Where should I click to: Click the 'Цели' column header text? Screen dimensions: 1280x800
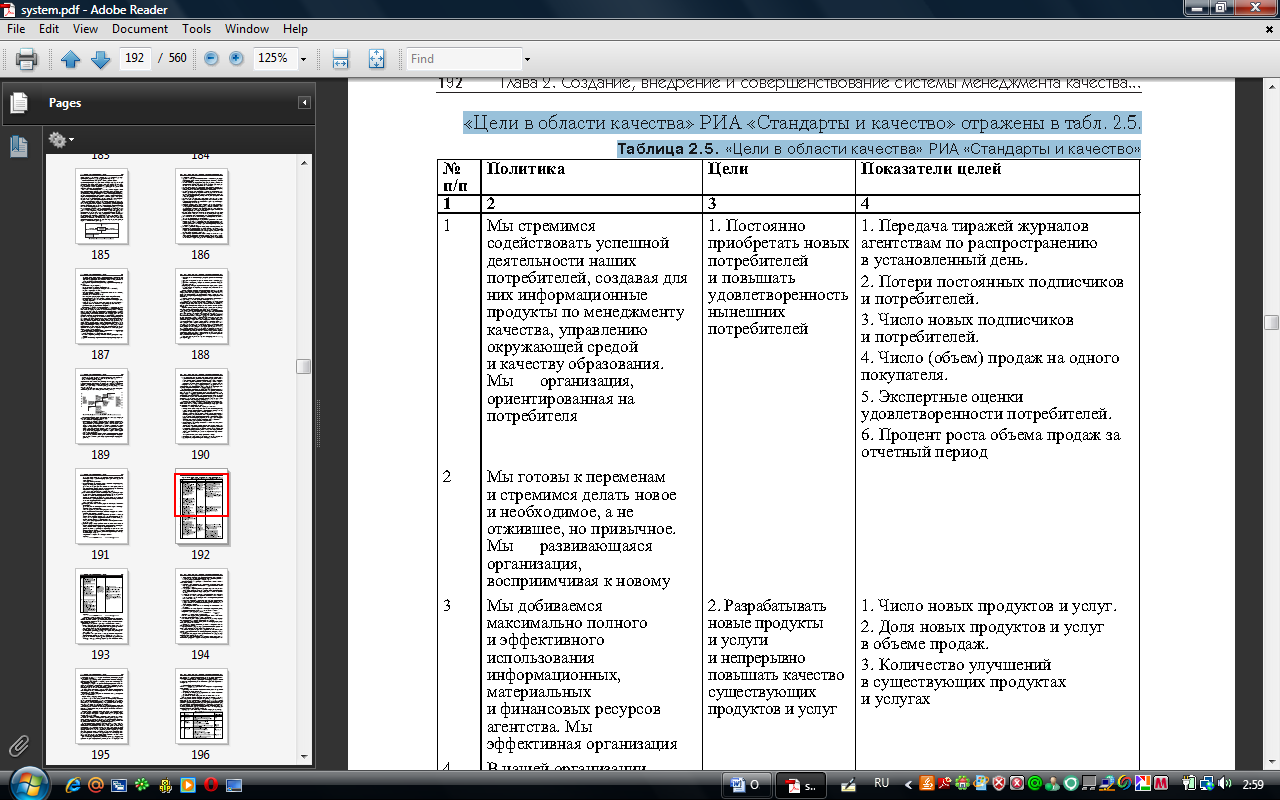728,169
